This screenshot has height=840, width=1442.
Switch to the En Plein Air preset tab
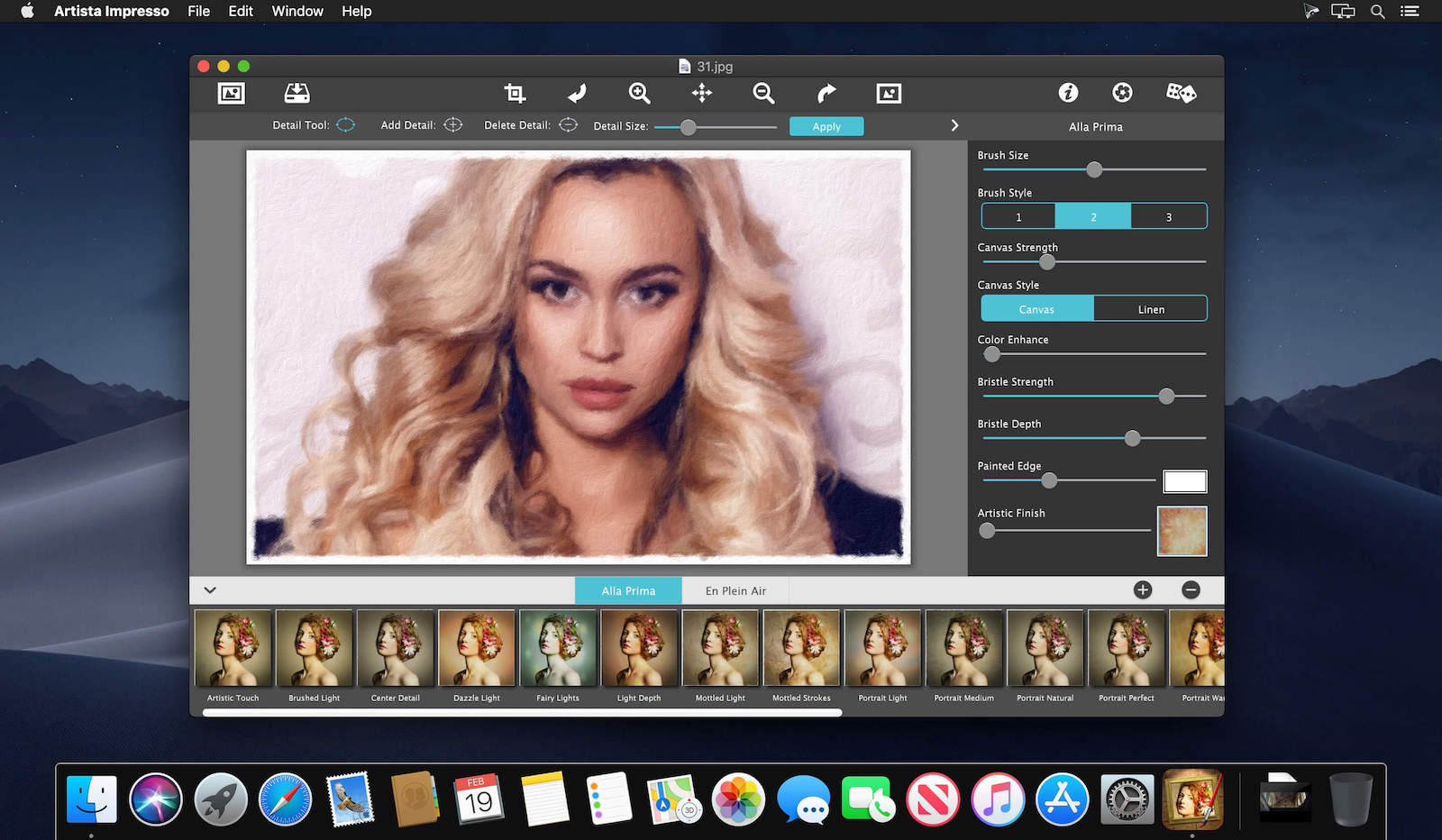pyautogui.click(x=735, y=590)
